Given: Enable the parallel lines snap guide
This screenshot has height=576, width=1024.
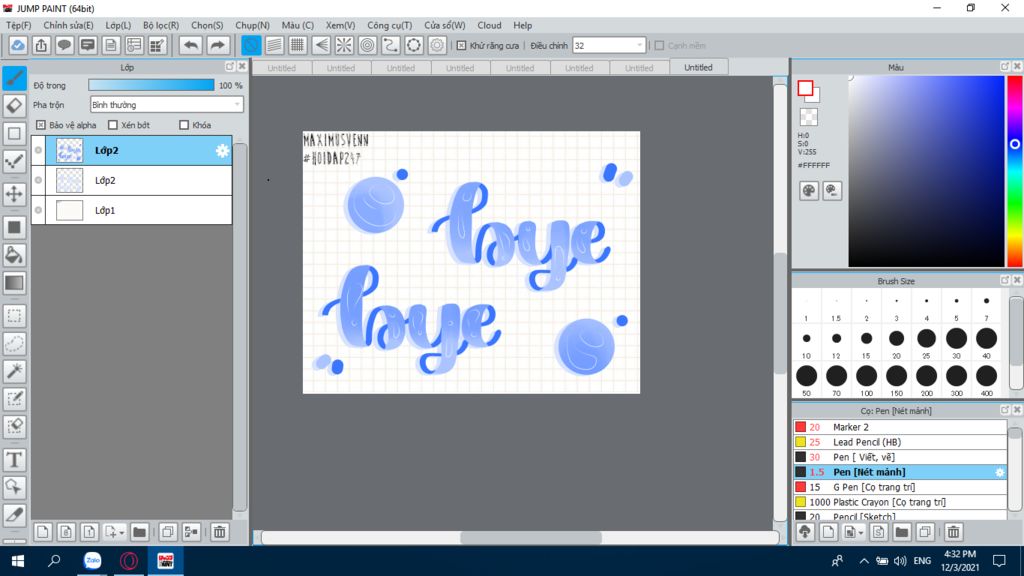Looking at the screenshot, I should [274, 45].
